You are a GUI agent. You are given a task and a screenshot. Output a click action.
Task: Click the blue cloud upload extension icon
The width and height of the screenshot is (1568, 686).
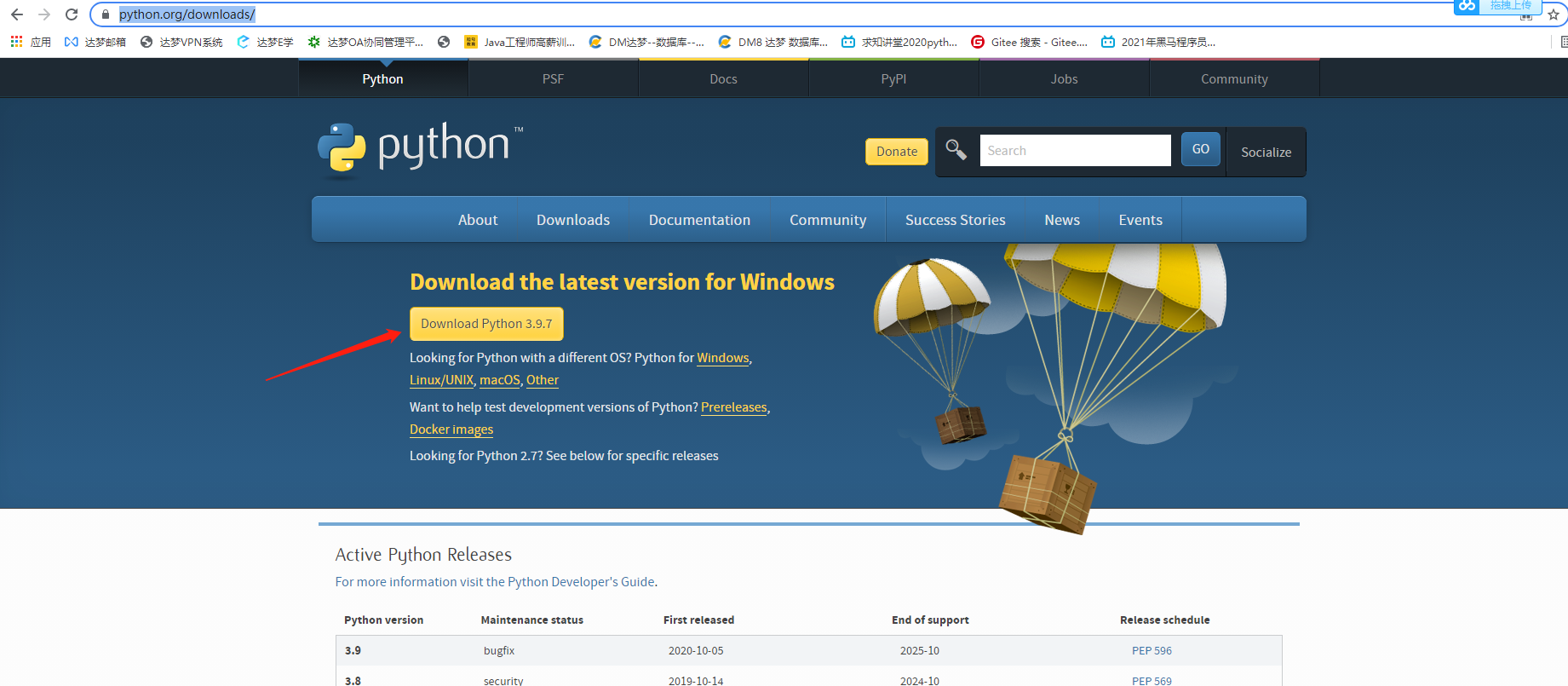pyautogui.click(x=1467, y=6)
